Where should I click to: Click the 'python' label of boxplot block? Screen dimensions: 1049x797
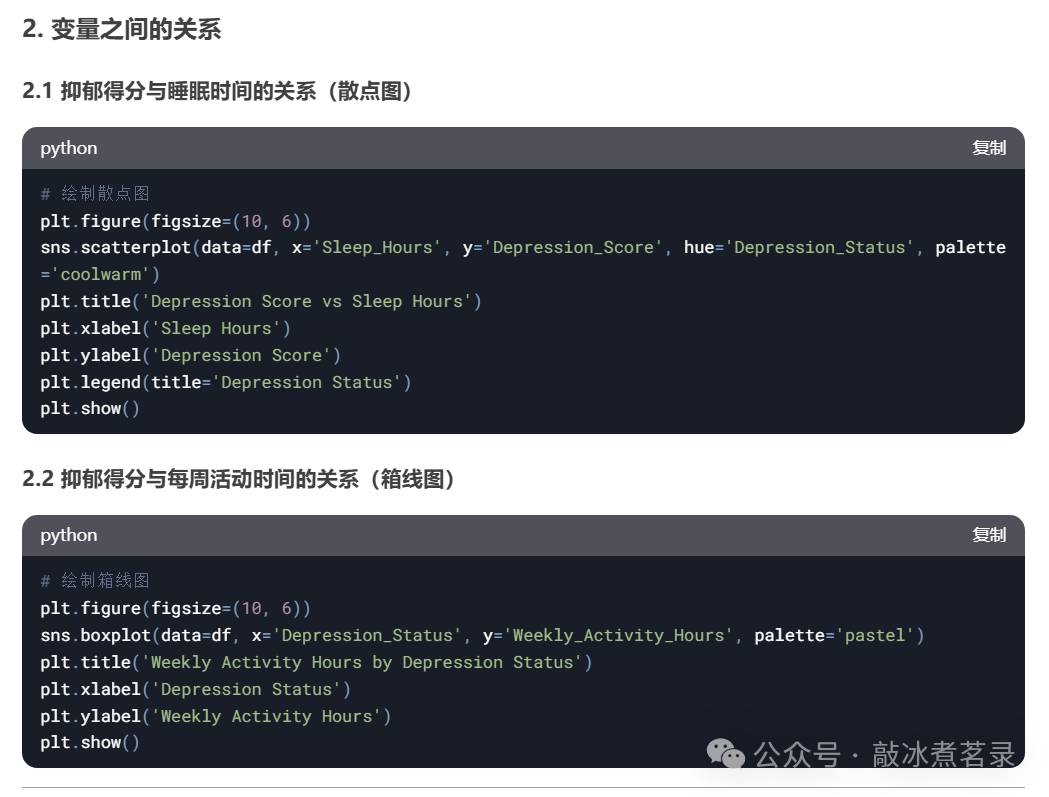(69, 535)
